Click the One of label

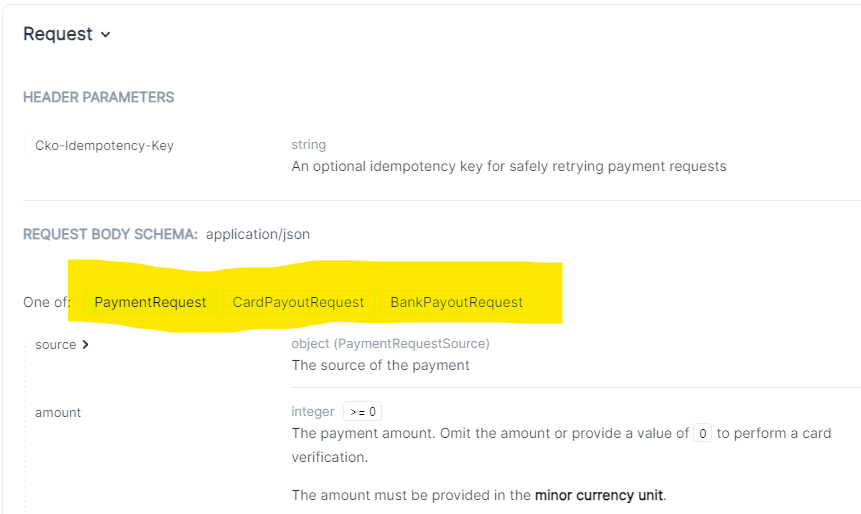46,302
